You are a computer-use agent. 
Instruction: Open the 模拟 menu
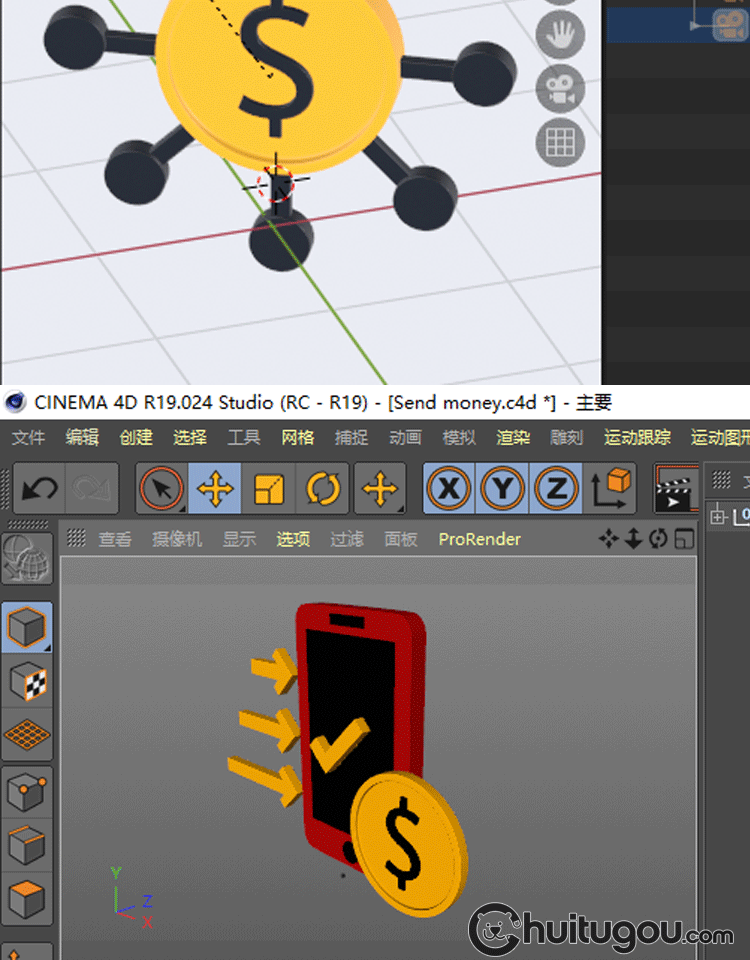click(x=459, y=437)
